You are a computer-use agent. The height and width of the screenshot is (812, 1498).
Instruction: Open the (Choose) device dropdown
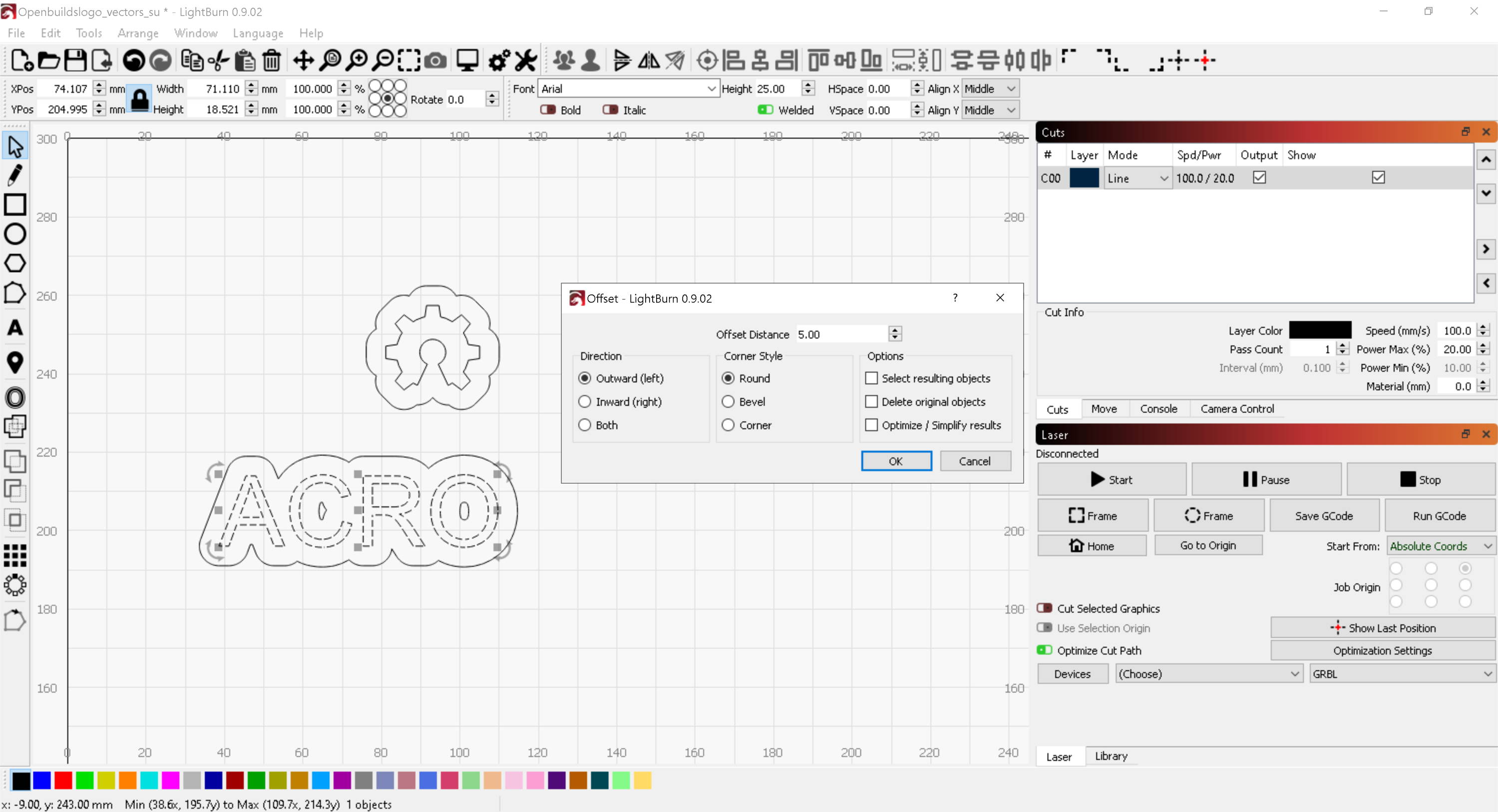[x=1208, y=674]
